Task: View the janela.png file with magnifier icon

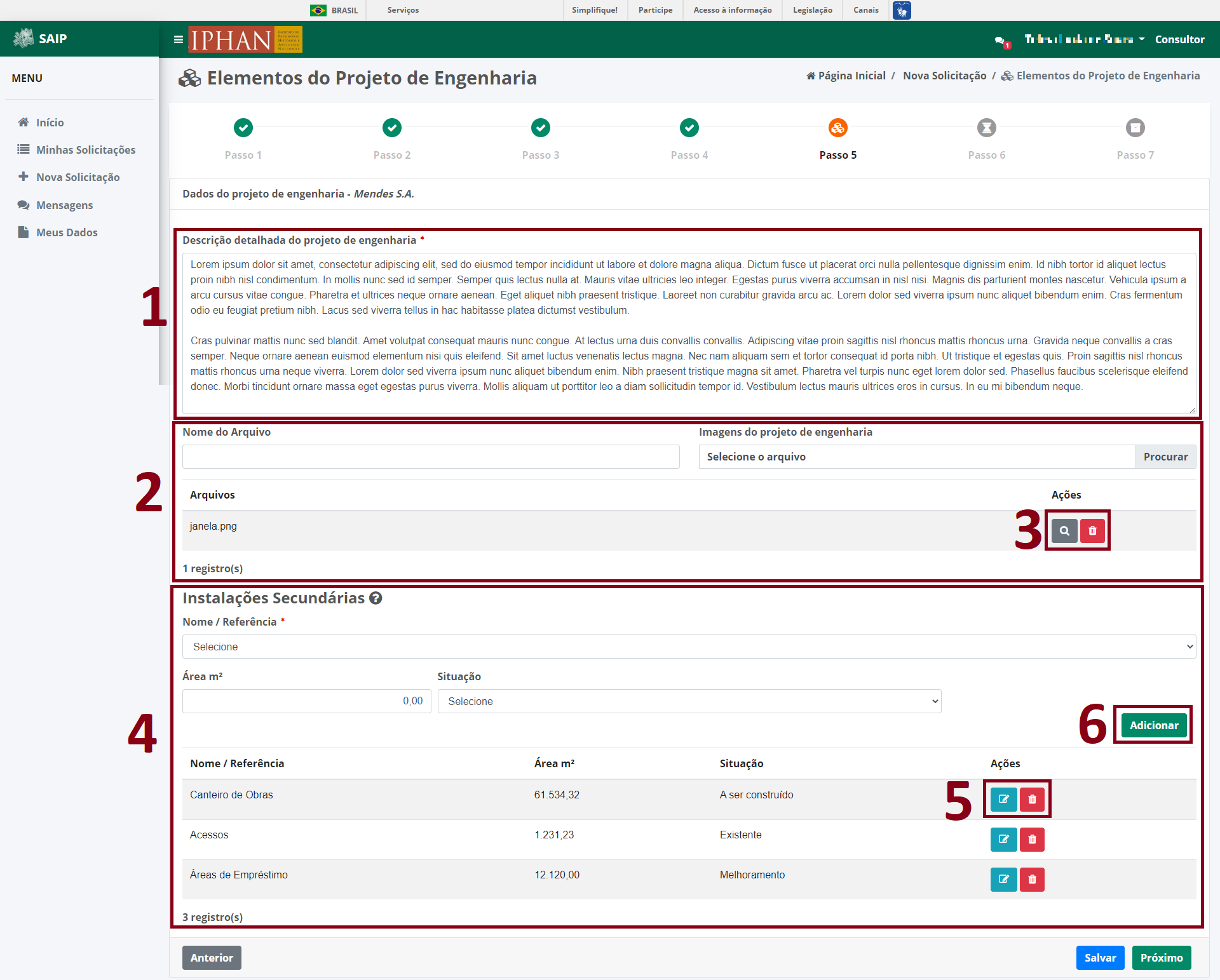Action: point(1064,530)
